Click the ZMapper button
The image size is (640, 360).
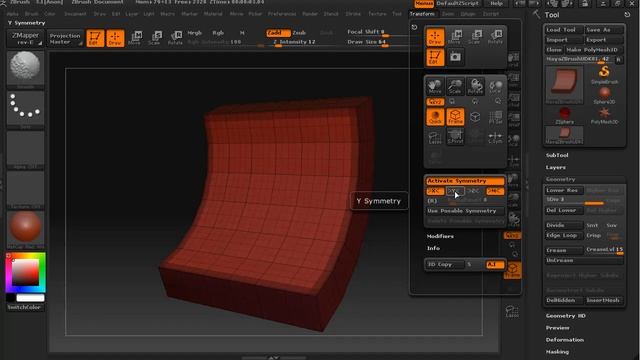25,38
